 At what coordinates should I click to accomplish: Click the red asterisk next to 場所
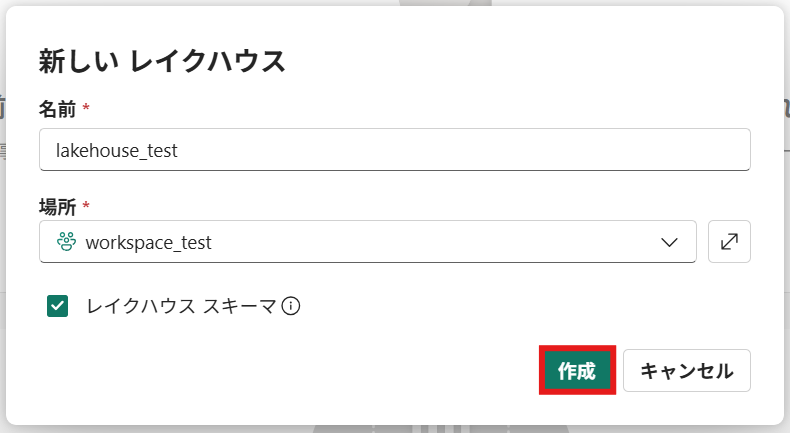tap(86, 207)
